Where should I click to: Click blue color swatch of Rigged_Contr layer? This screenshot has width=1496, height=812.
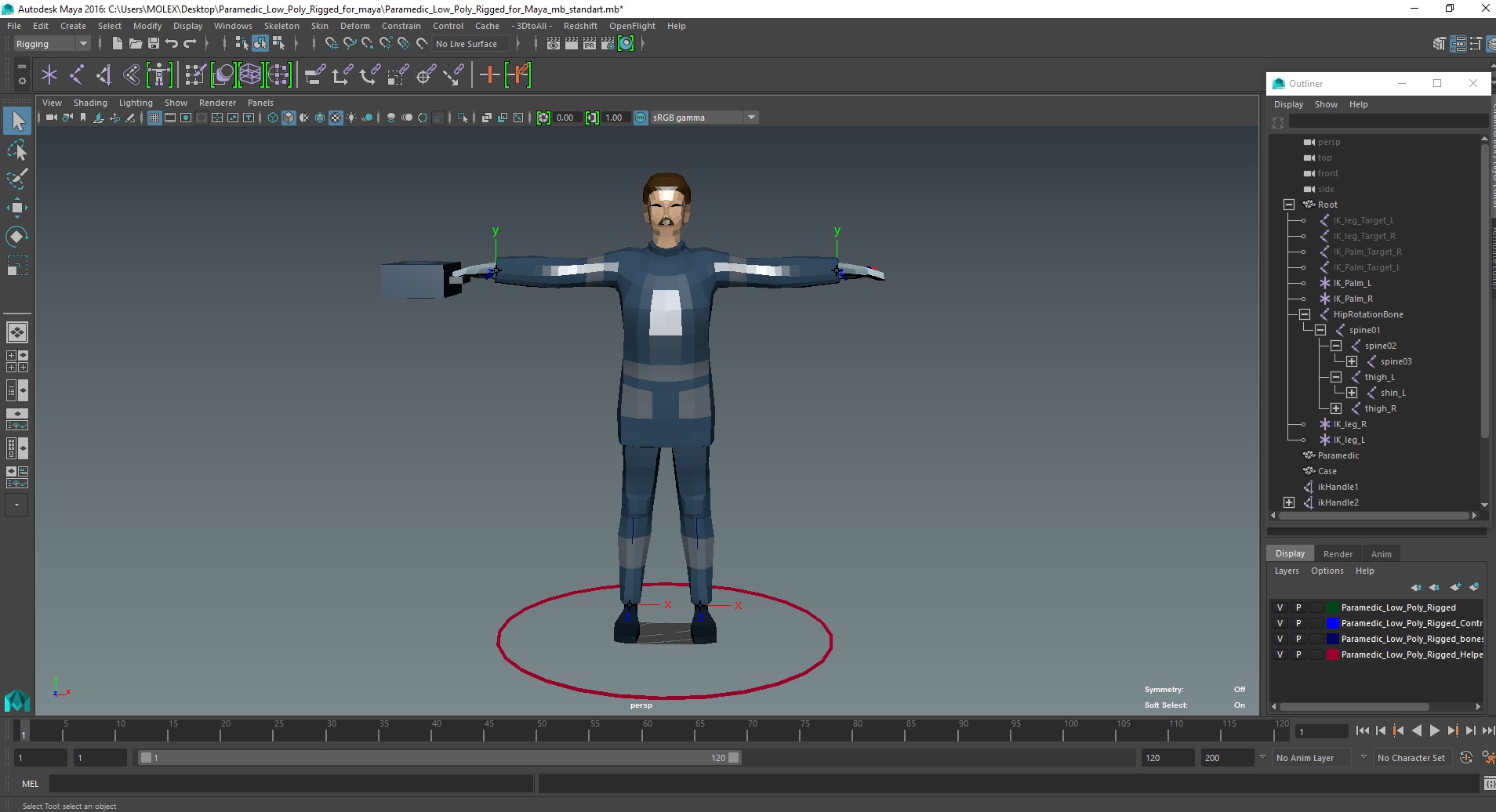pos(1332,623)
